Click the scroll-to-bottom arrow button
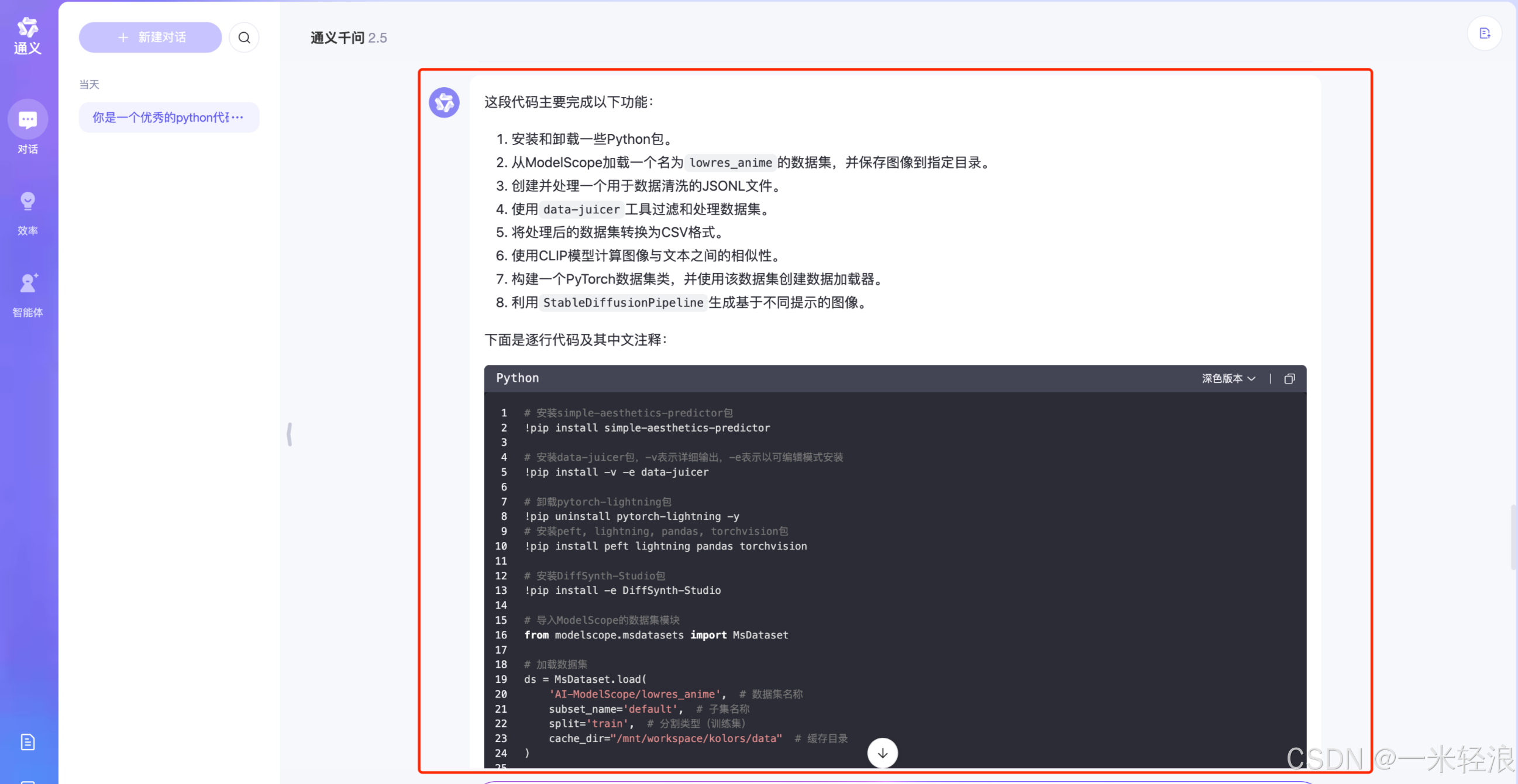This screenshot has height=784, width=1518. coord(882,752)
